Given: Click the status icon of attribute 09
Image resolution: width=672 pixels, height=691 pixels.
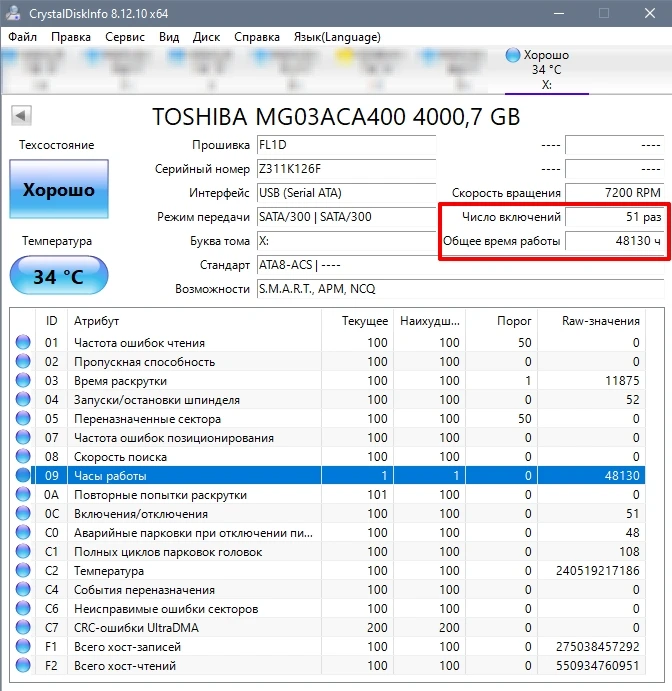Looking at the screenshot, I should (x=23, y=475).
